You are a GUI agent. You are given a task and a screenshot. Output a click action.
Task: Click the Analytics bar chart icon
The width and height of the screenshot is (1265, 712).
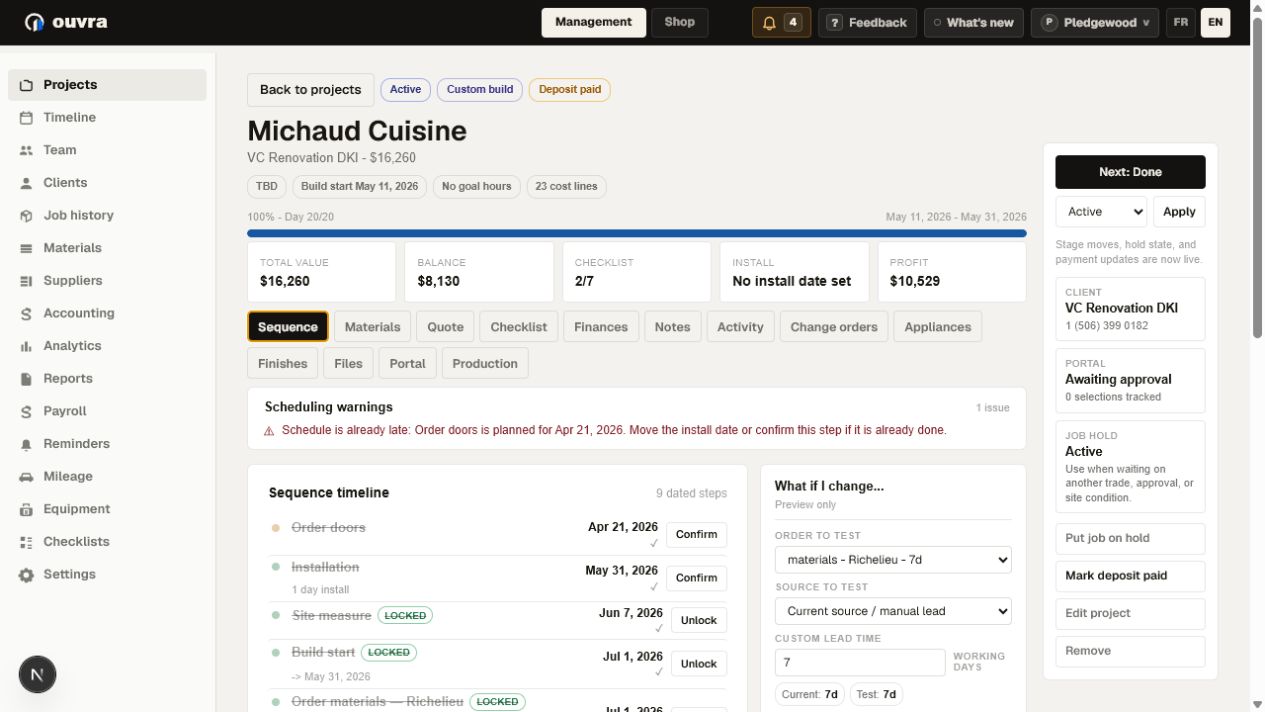point(26,346)
